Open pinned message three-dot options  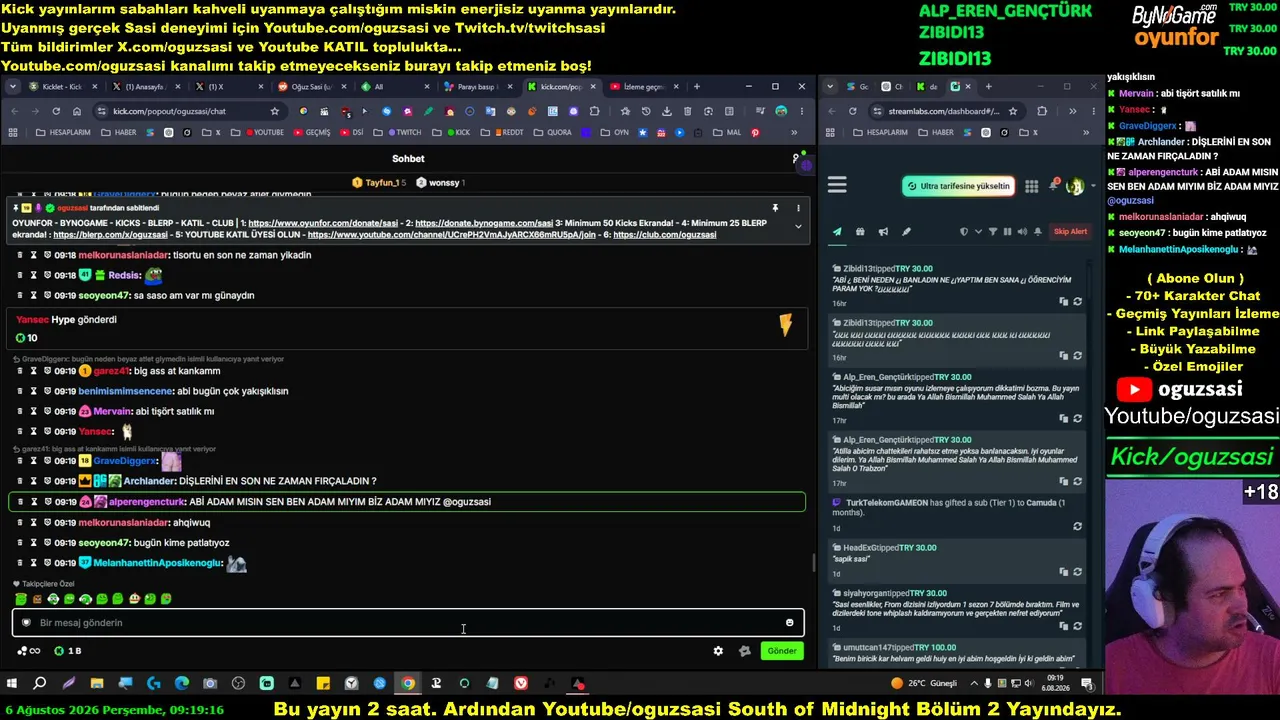[x=798, y=208]
